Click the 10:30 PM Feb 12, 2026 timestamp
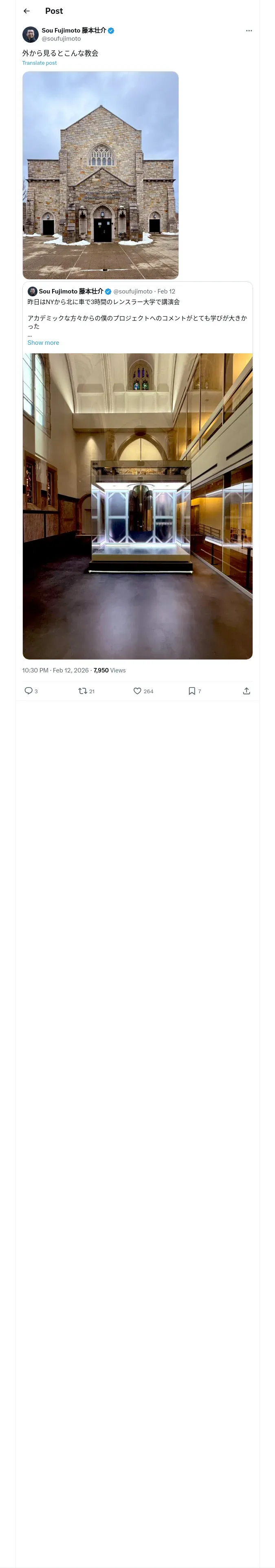This screenshot has width=275, height=1568. pyautogui.click(x=55, y=670)
